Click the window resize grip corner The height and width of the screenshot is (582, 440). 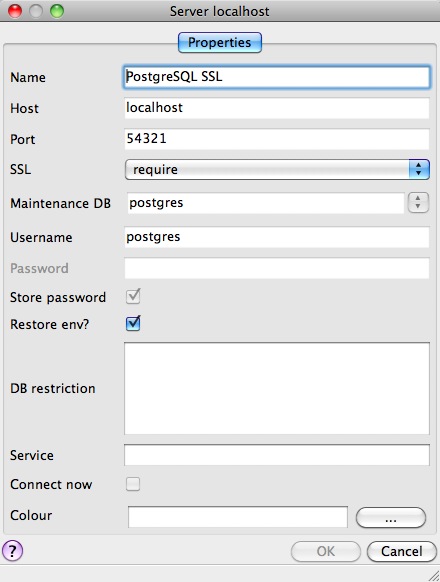pyautogui.click(x=433, y=575)
